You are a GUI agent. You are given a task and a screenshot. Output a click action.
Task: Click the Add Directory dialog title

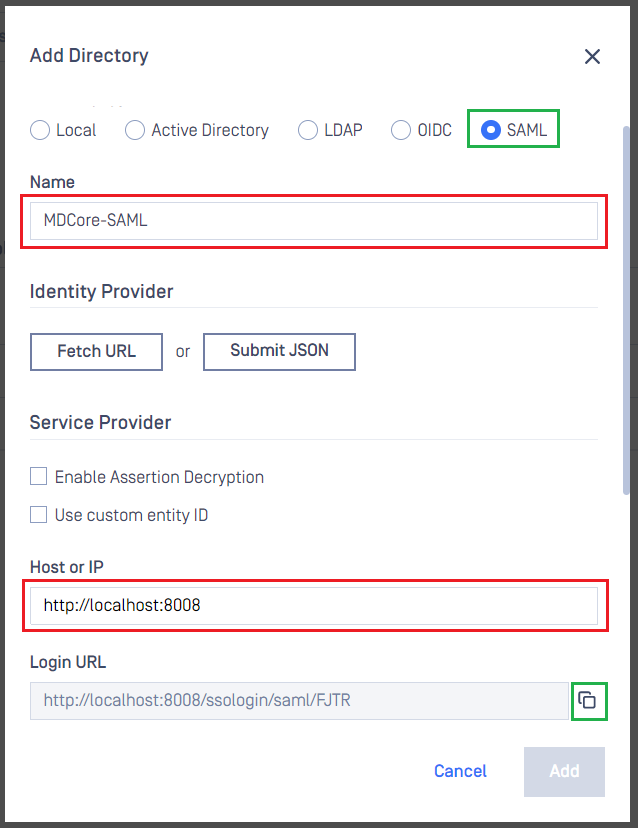[89, 55]
